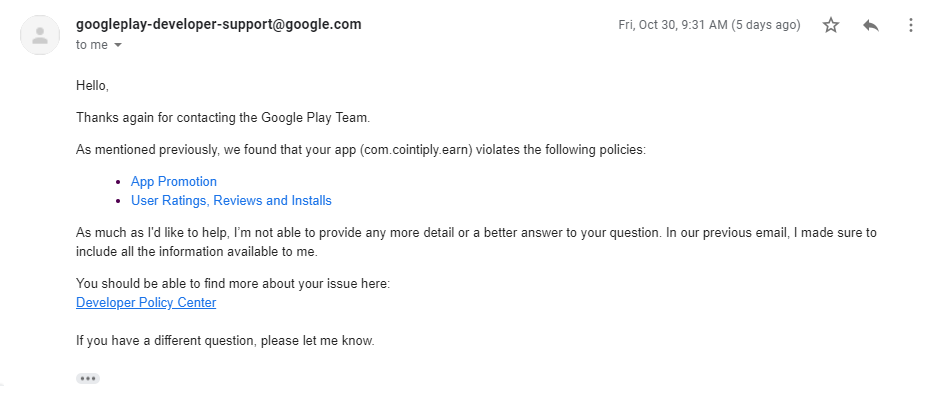The width and height of the screenshot is (938, 413).
Task: Click "You should be able to find more" line
Action: point(233,283)
